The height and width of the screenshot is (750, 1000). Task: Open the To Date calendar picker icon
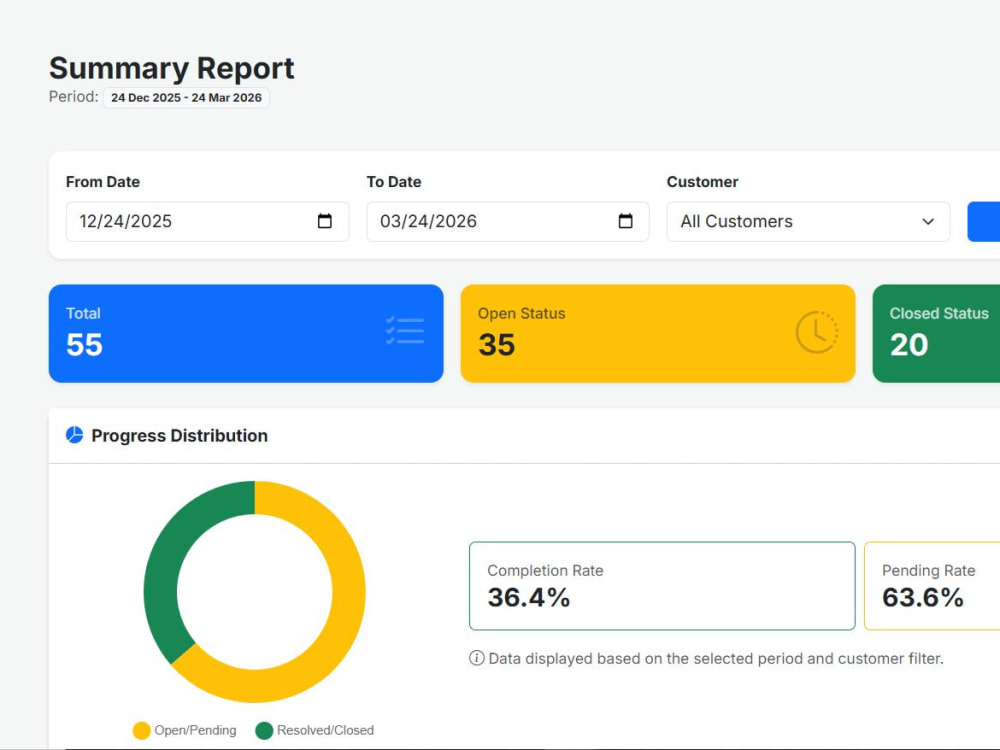click(x=626, y=221)
